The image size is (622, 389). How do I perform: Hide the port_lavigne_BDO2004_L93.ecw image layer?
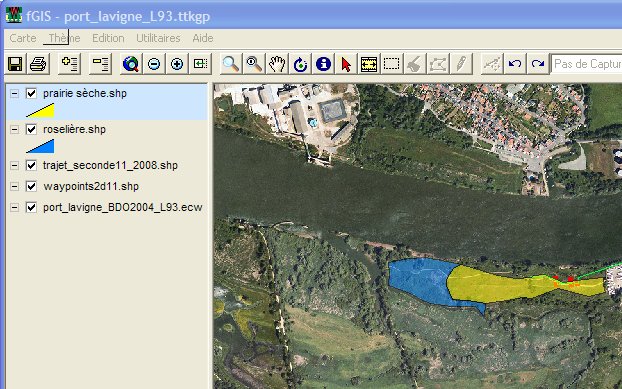coord(31,207)
